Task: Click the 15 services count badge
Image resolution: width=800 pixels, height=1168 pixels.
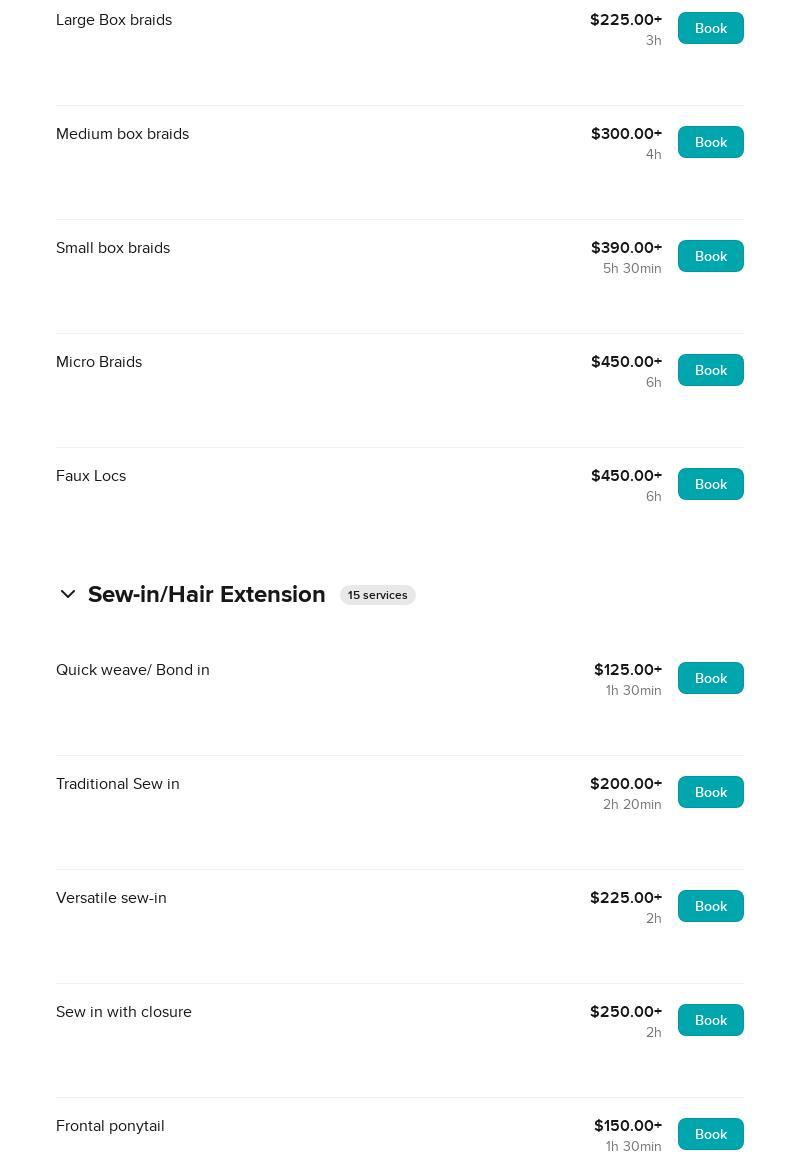Action: click(377, 595)
